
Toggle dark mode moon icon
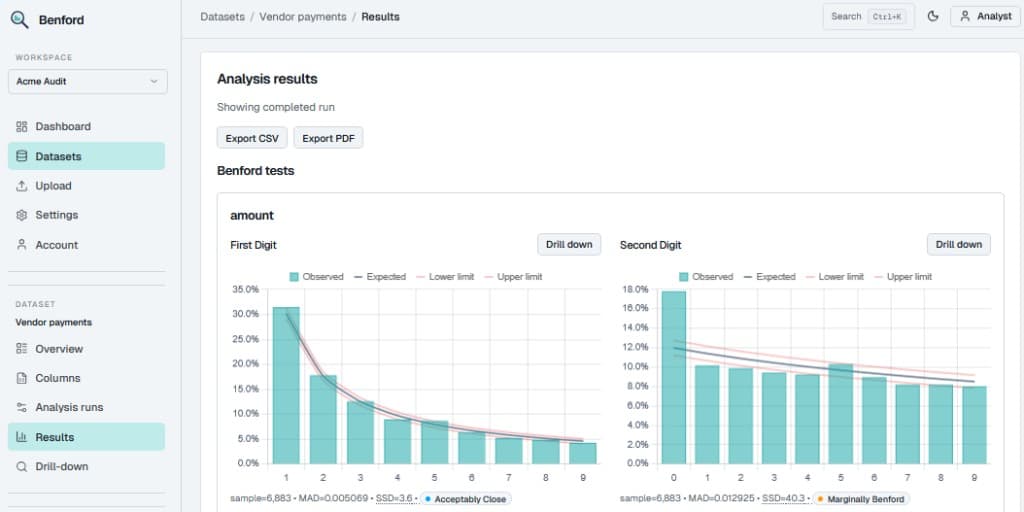pos(933,16)
